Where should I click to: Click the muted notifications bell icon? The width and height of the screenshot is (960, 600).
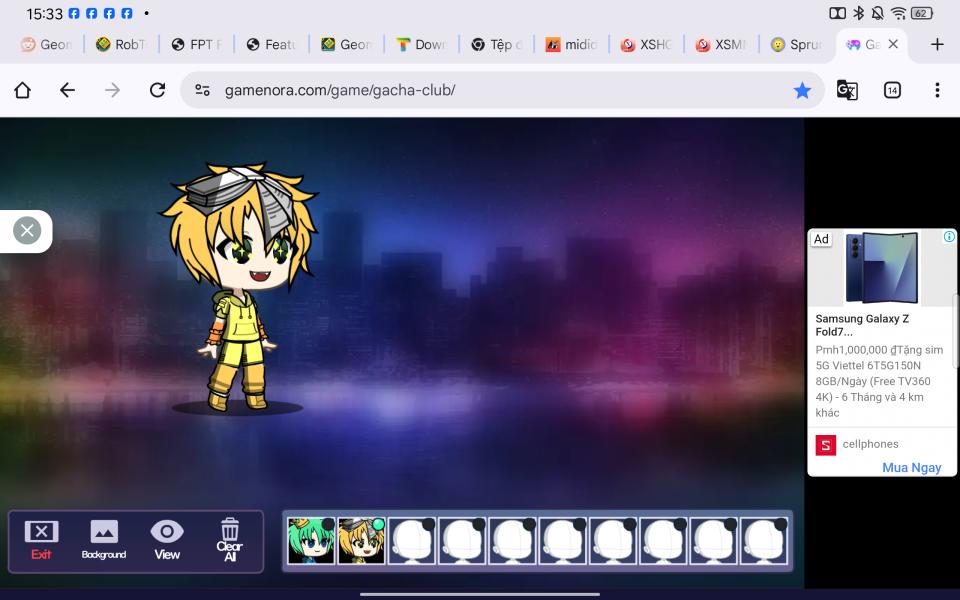(877, 13)
